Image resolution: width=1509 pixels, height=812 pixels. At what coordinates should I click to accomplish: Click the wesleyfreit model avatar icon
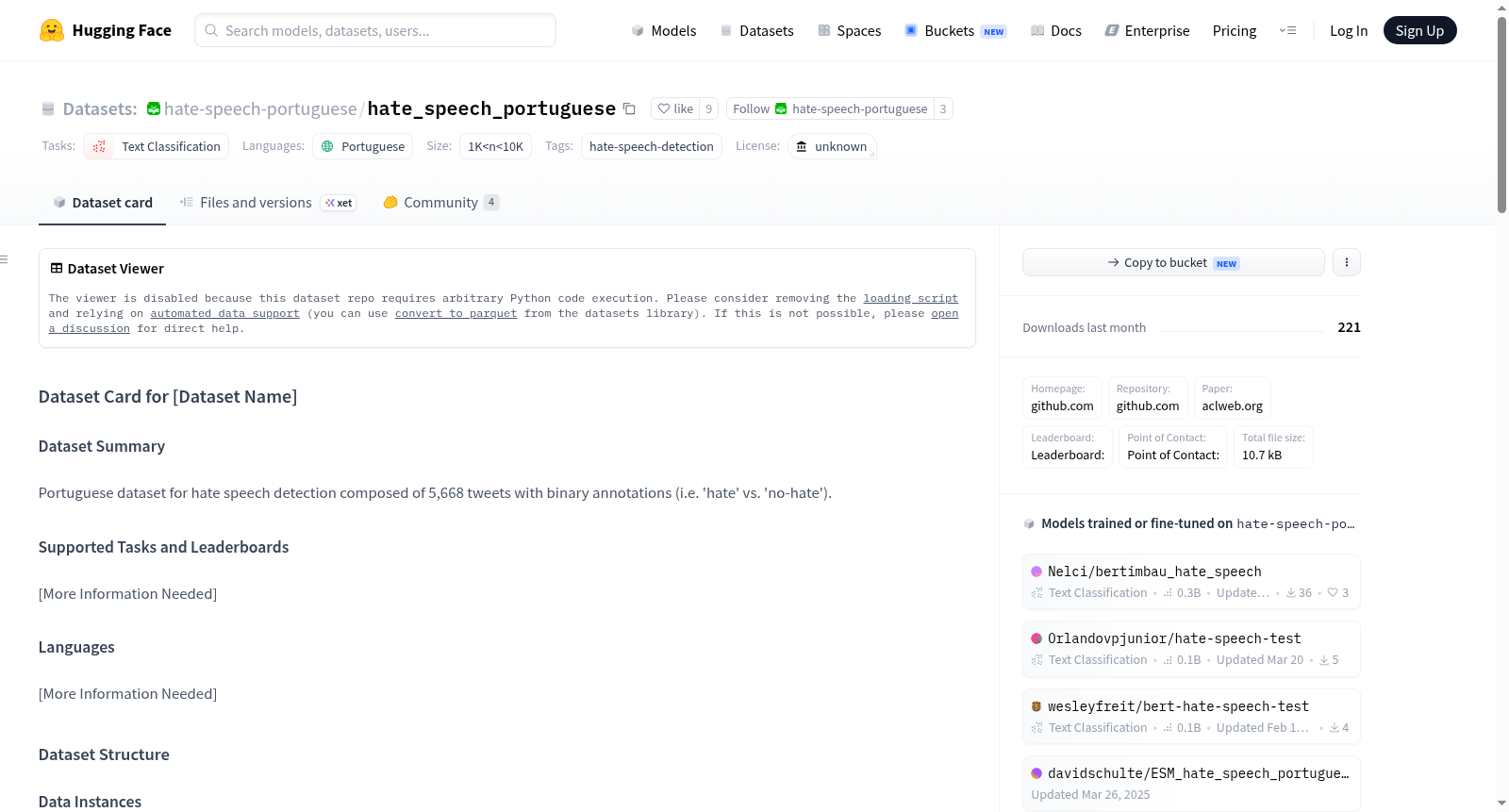[1036, 706]
